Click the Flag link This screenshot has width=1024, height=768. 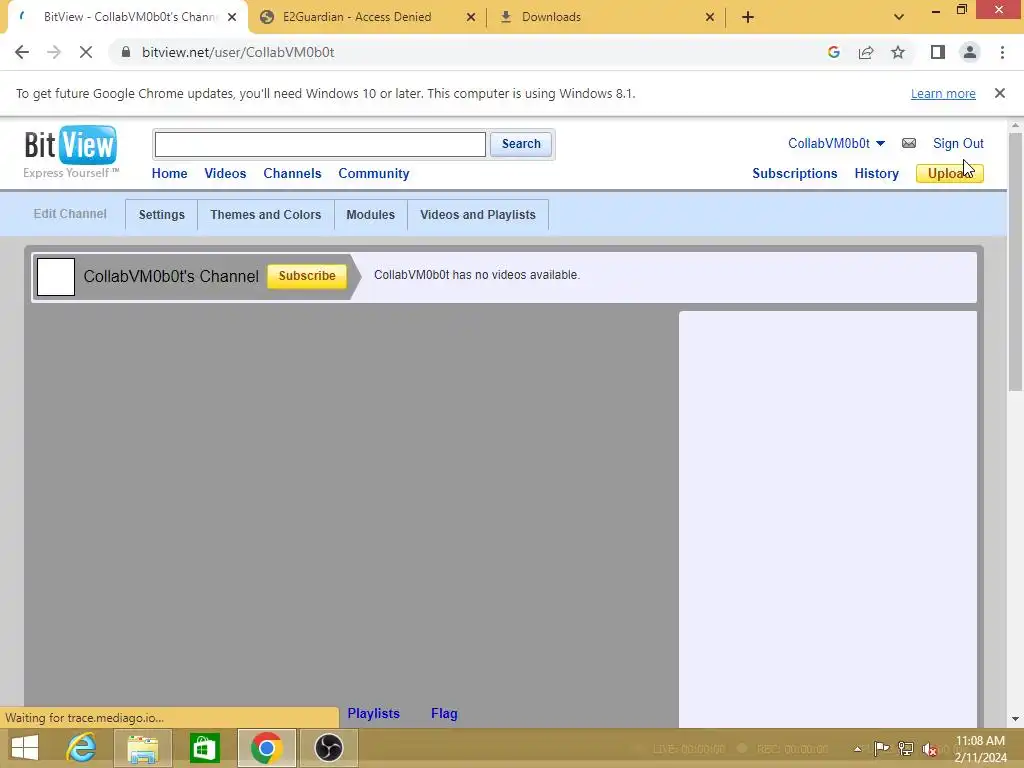444,714
